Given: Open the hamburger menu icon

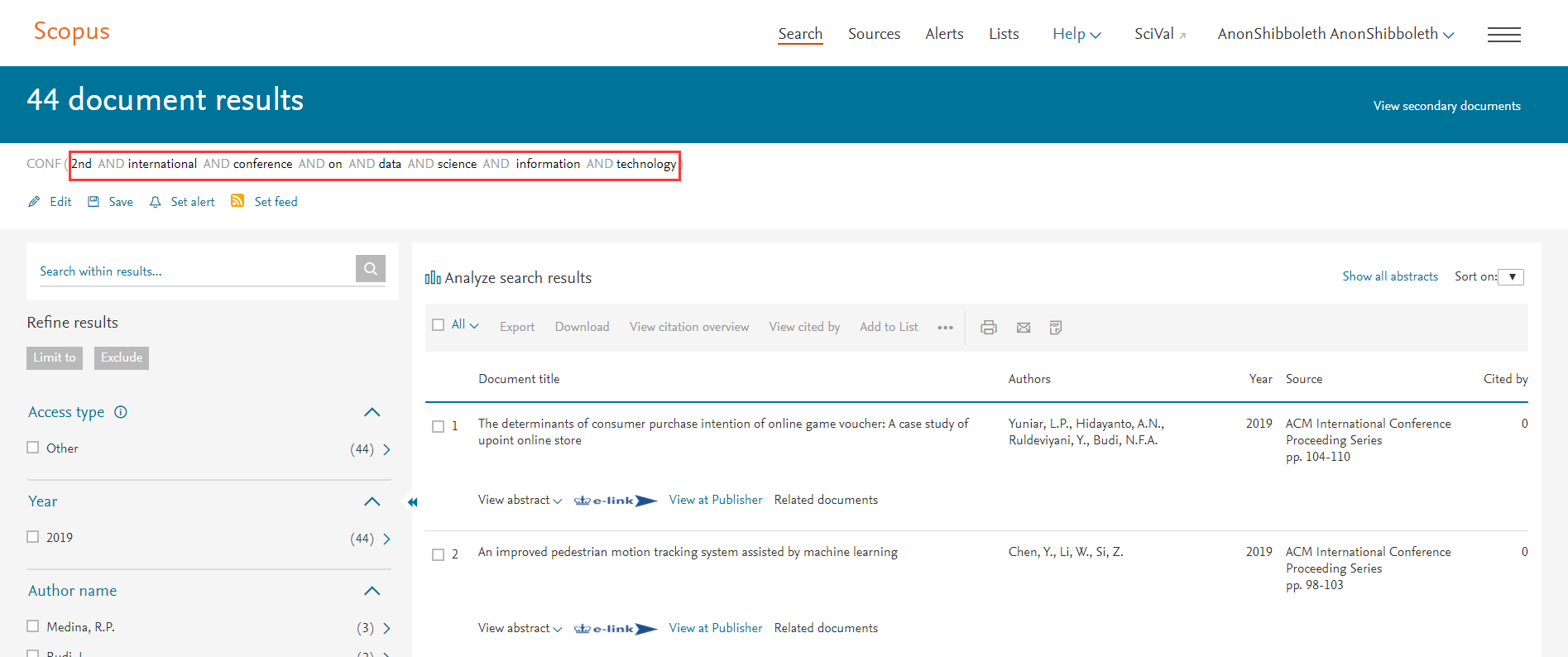Looking at the screenshot, I should point(1503,35).
